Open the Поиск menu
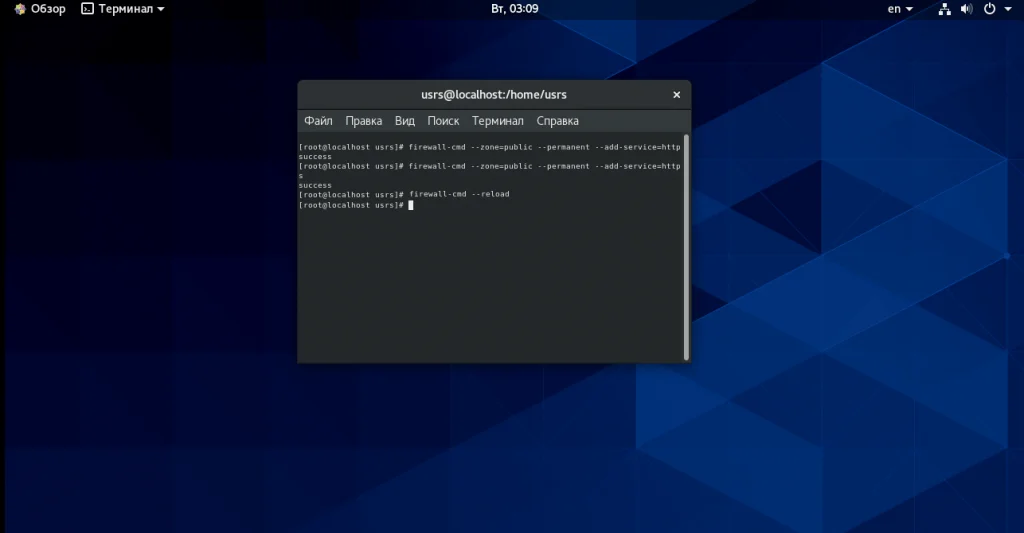 pos(443,121)
